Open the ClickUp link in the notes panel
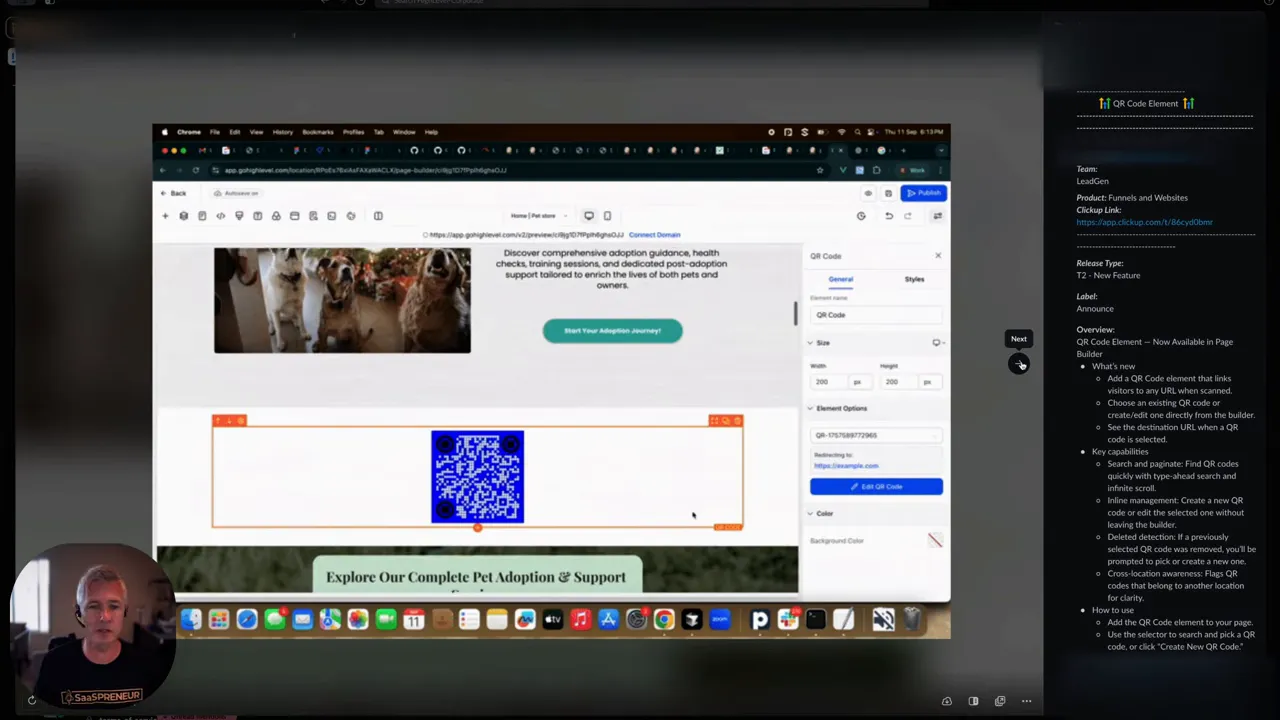Image resolution: width=1280 pixels, height=720 pixels. 1144,222
